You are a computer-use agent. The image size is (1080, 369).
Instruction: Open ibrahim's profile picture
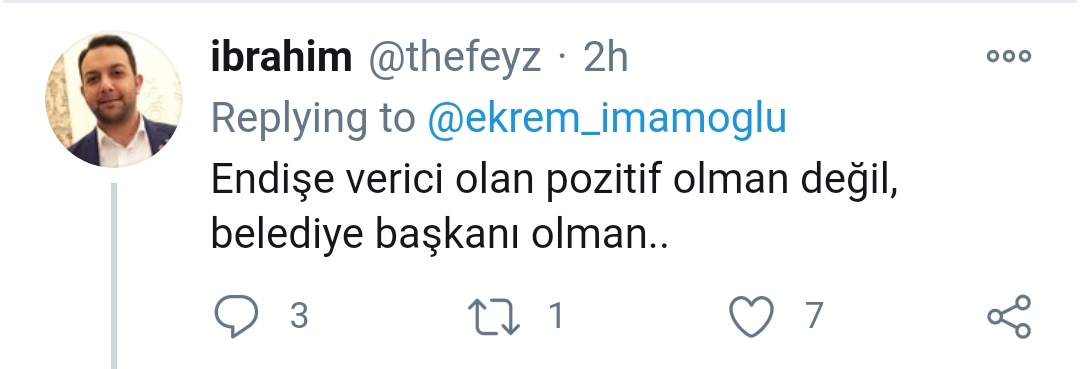click(114, 98)
